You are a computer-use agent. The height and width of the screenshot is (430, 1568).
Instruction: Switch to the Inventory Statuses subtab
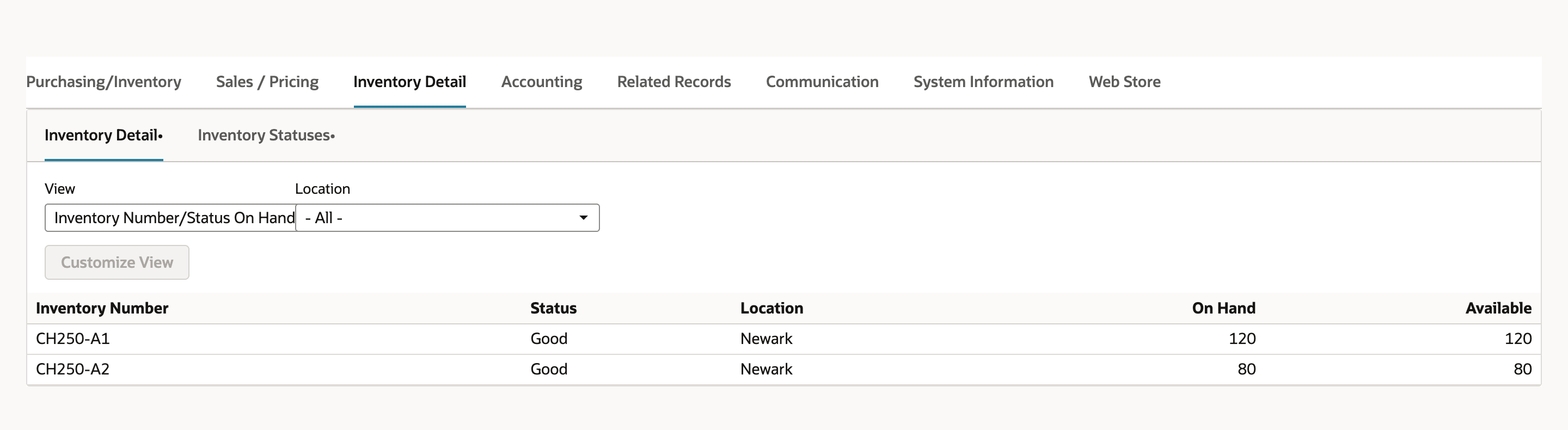tap(266, 135)
